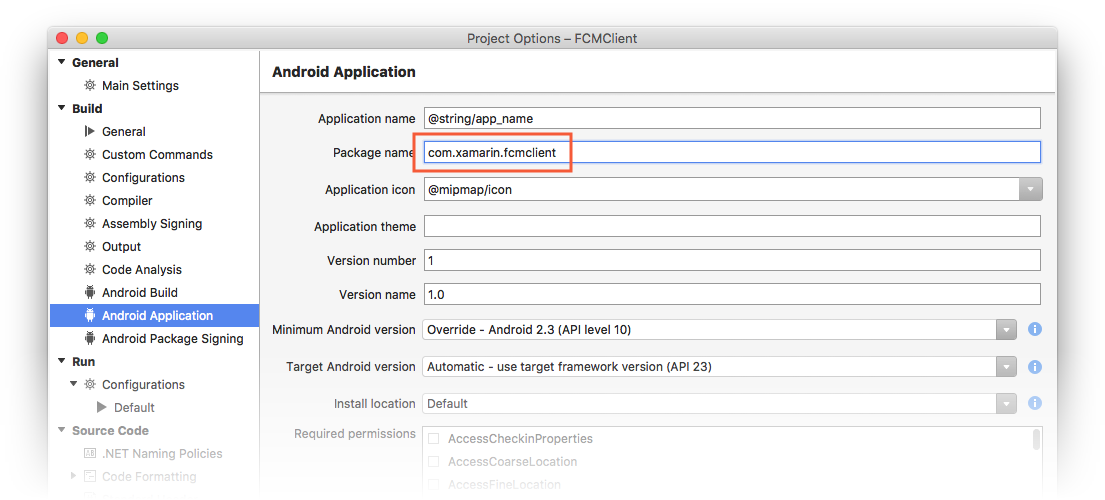Image resolution: width=1105 pixels, height=500 pixels.
Task: Click the gear icon beside Code Analysis
Action: point(89,270)
